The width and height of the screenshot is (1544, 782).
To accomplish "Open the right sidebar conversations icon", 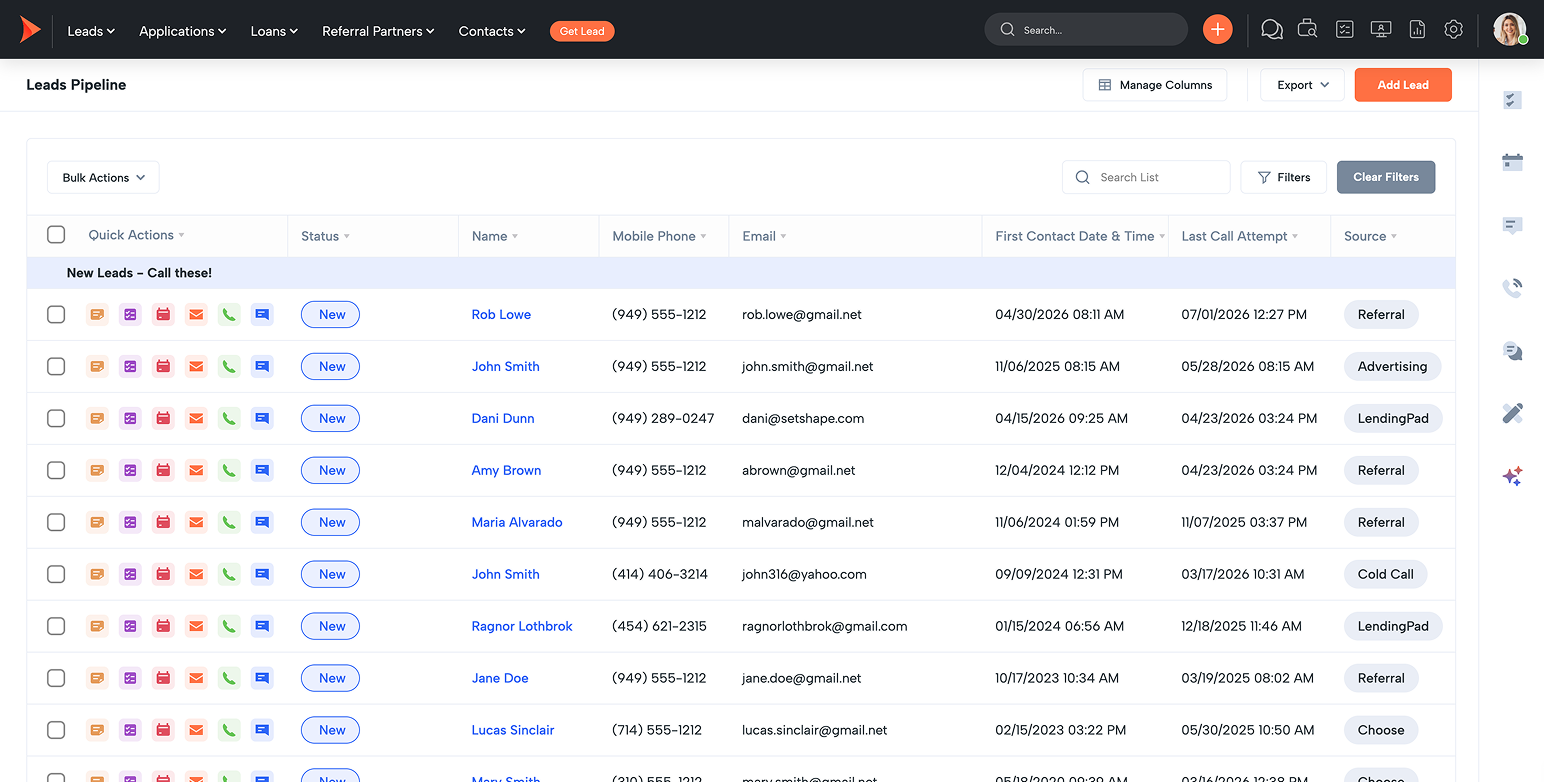I will (1512, 351).
